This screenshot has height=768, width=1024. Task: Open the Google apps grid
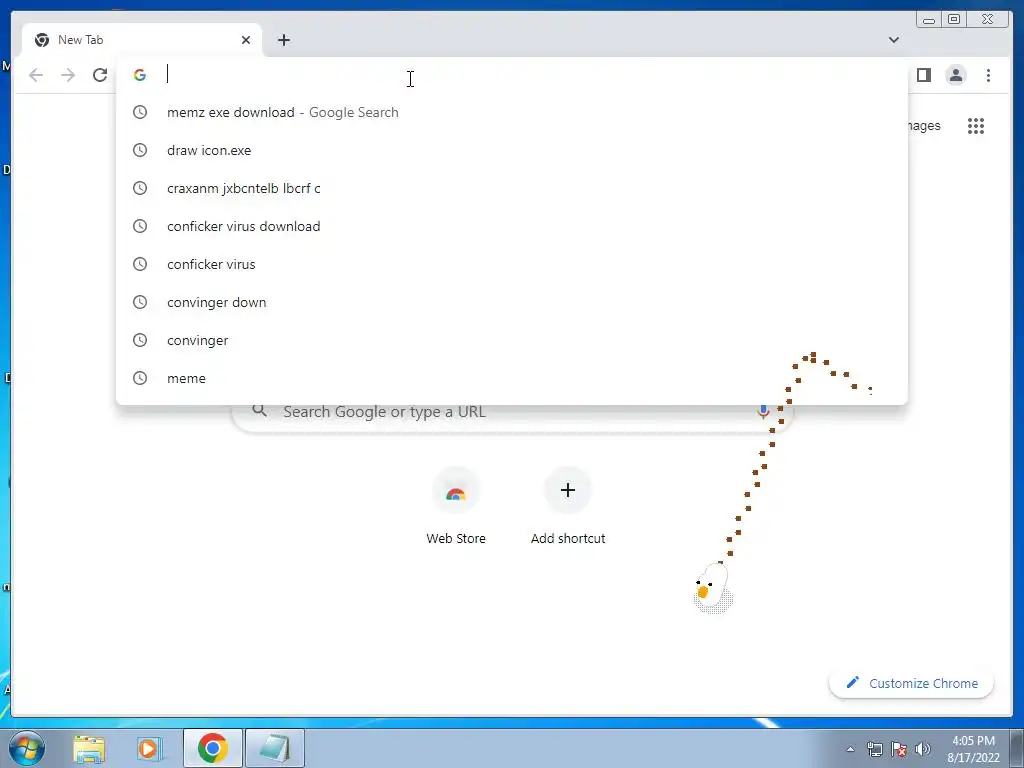[x=976, y=126]
